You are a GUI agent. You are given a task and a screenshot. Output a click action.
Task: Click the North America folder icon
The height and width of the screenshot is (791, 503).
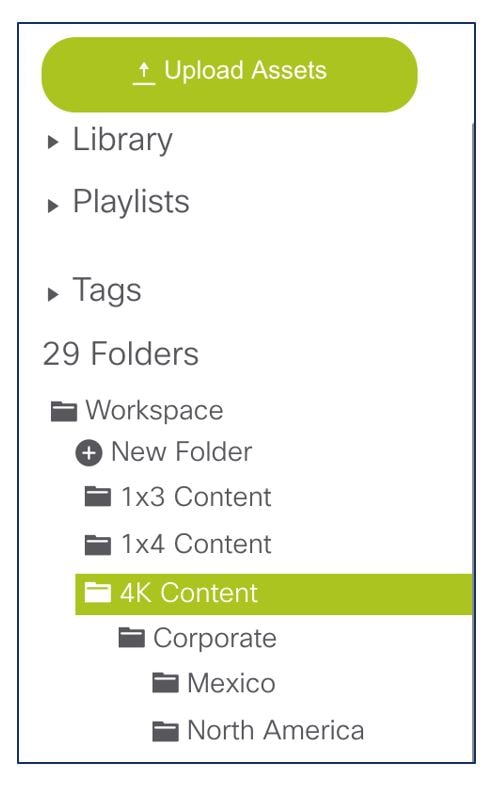tap(165, 731)
